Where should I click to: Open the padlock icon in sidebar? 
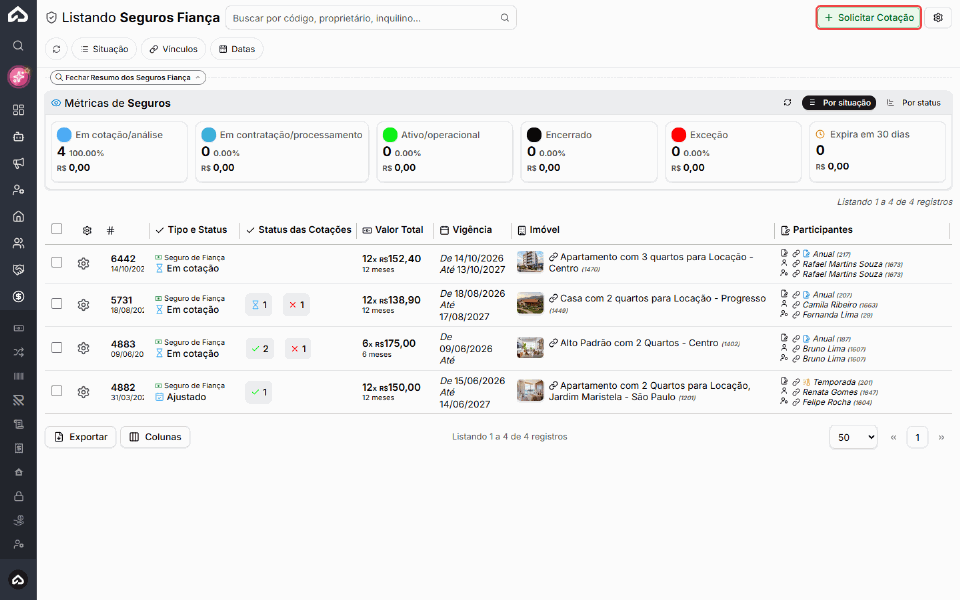pyautogui.click(x=18, y=496)
